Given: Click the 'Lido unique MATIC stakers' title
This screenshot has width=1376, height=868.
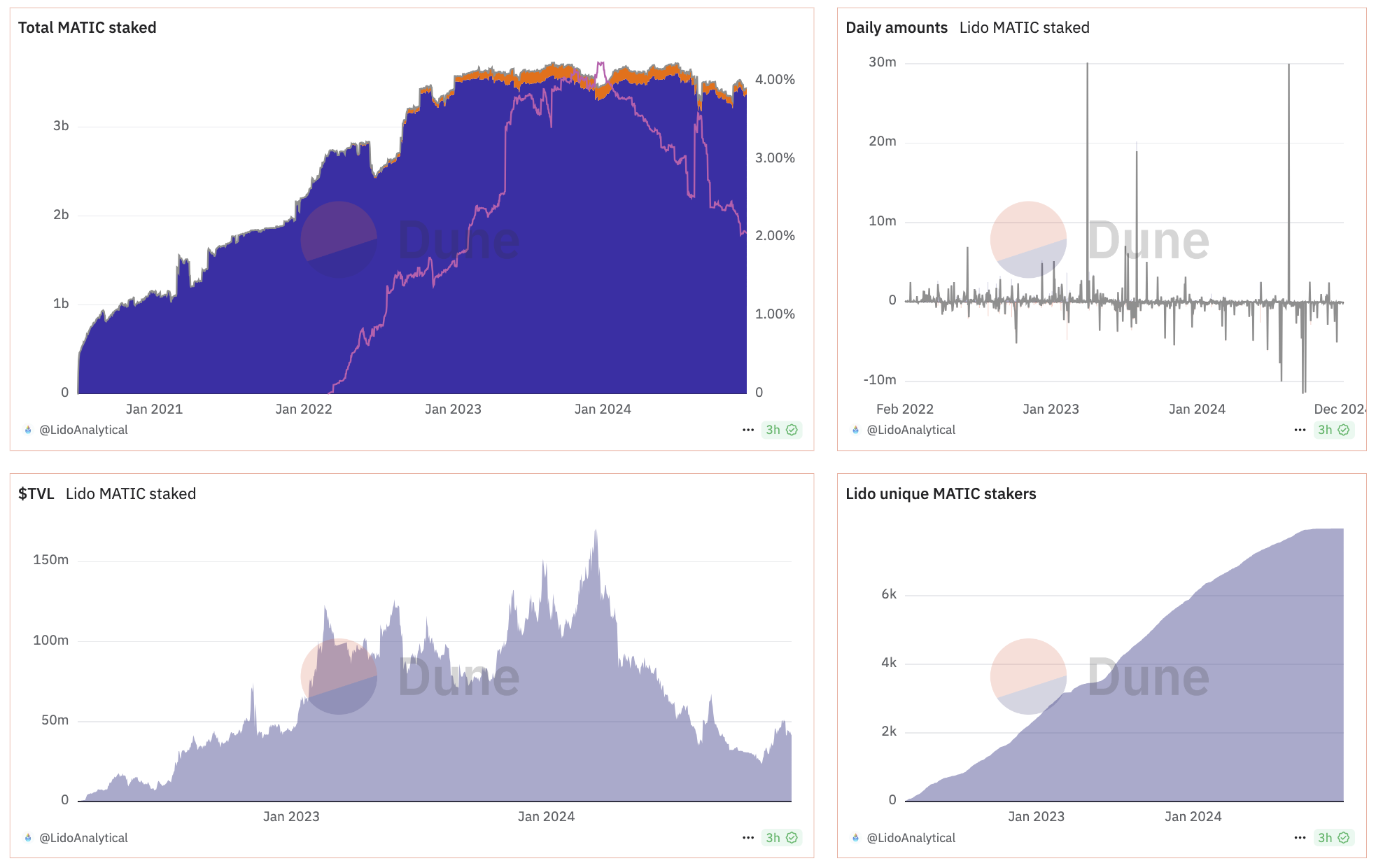Looking at the screenshot, I should click(x=941, y=493).
